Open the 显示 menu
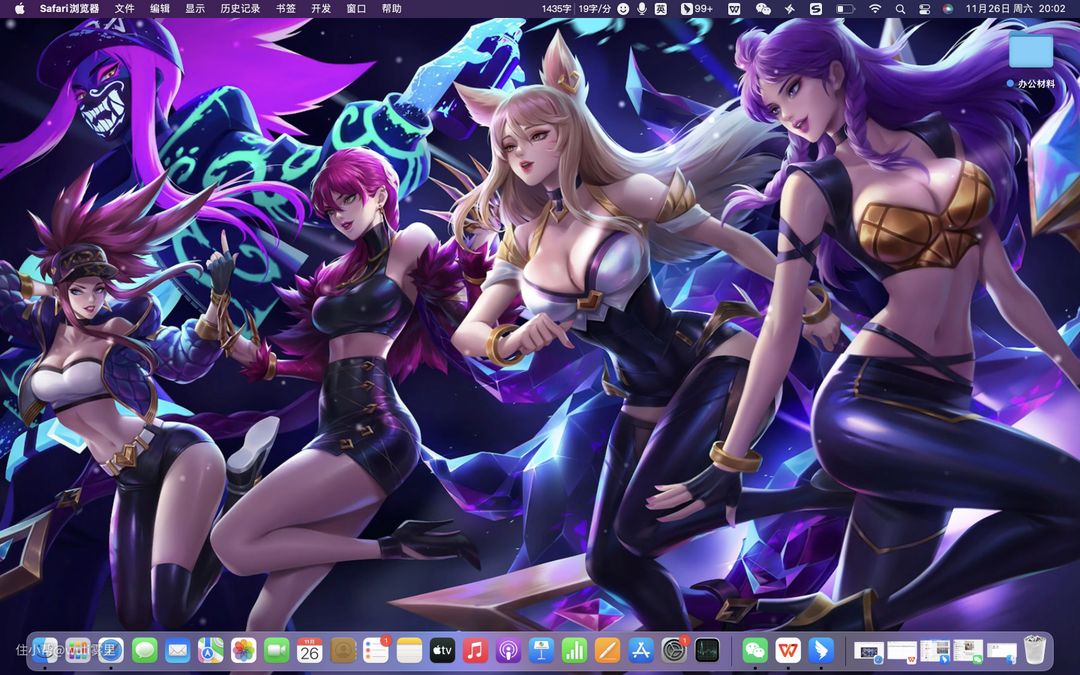The height and width of the screenshot is (675, 1080). 195,8
